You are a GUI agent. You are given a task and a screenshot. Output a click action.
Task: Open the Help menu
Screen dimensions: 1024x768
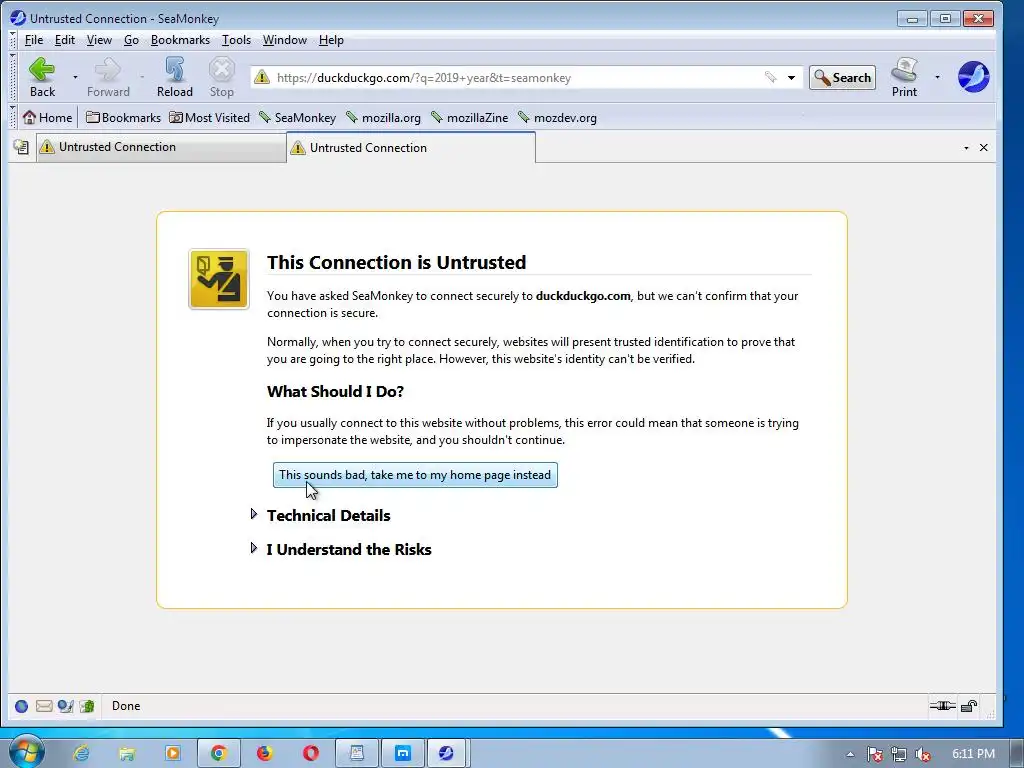point(331,40)
